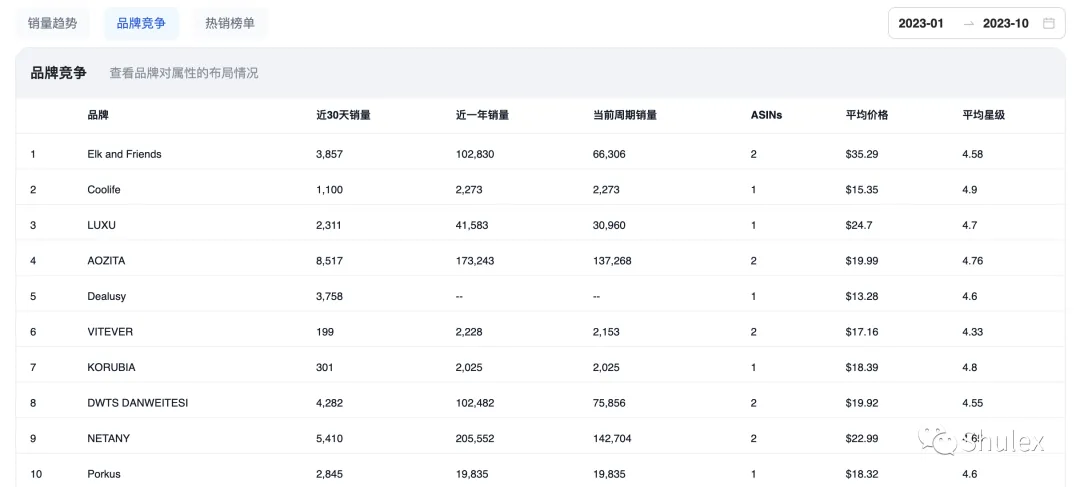Click average rating 4.33
Image resolution: width=1080 pixels, height=487 pixels.
click(973, 332)
